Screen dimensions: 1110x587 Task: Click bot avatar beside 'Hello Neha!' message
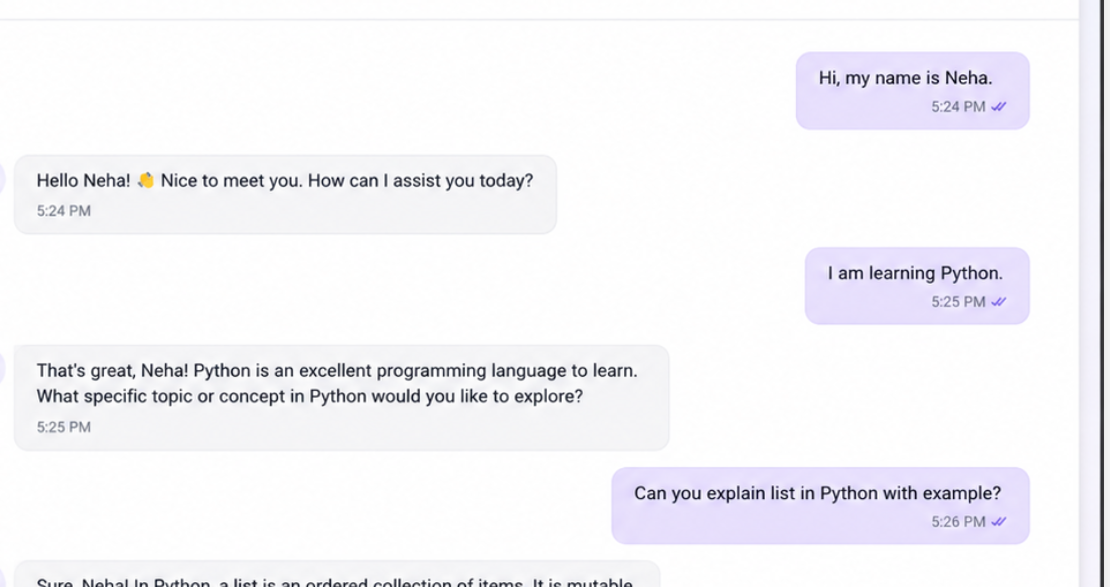click(1, 178)
